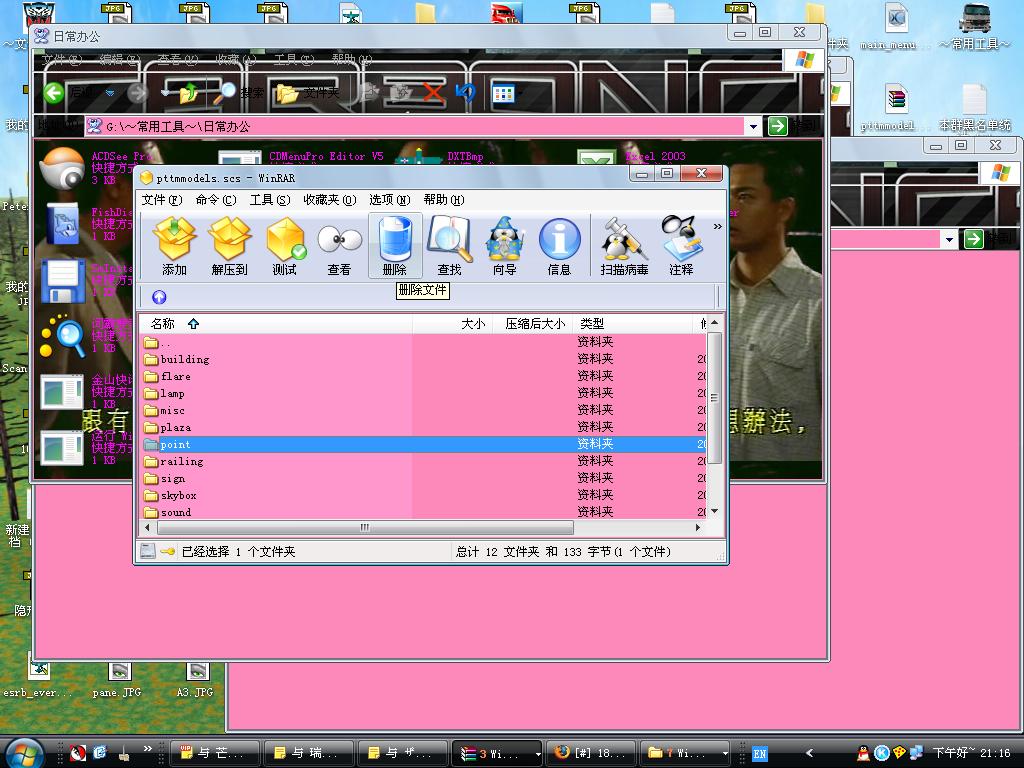
Task: Show archive 信息 (Info) icon
Action: [x=559, y=246]
